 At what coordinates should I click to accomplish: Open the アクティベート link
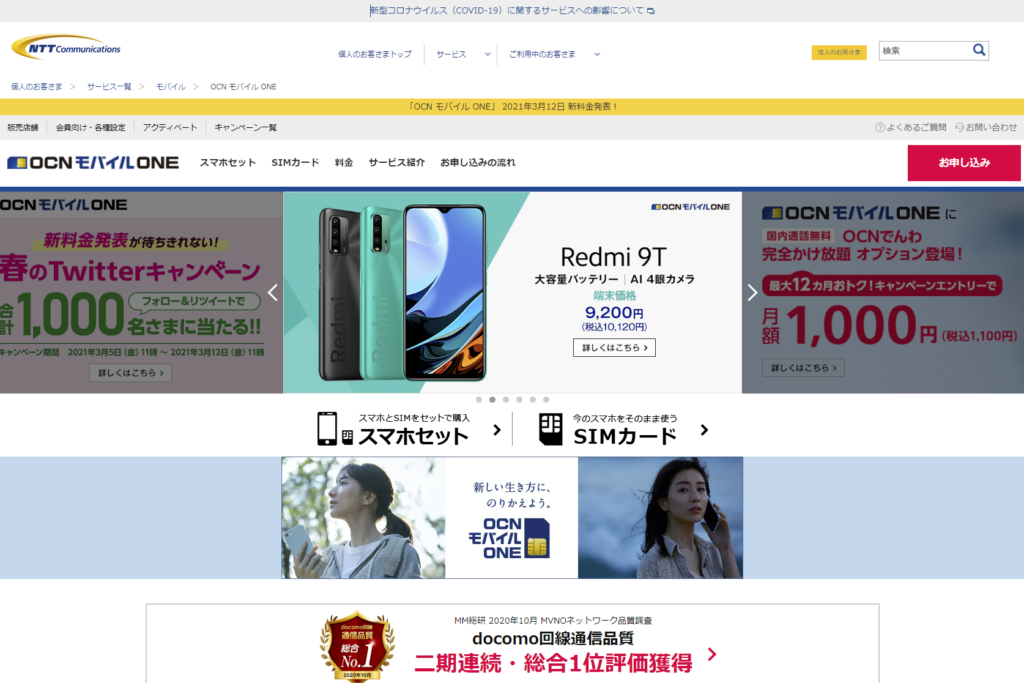[170, 127]
